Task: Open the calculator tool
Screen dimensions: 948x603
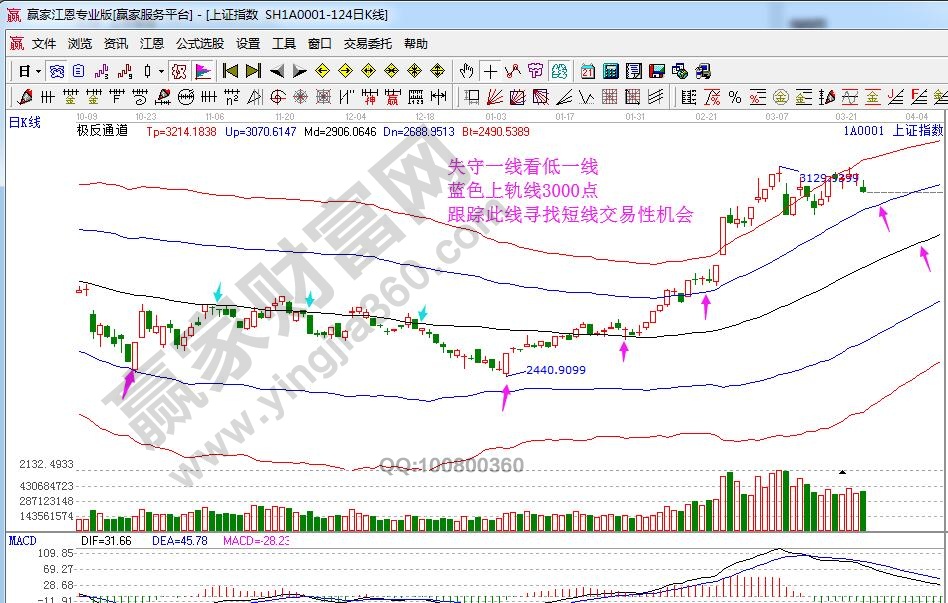Action: (610, 71)
